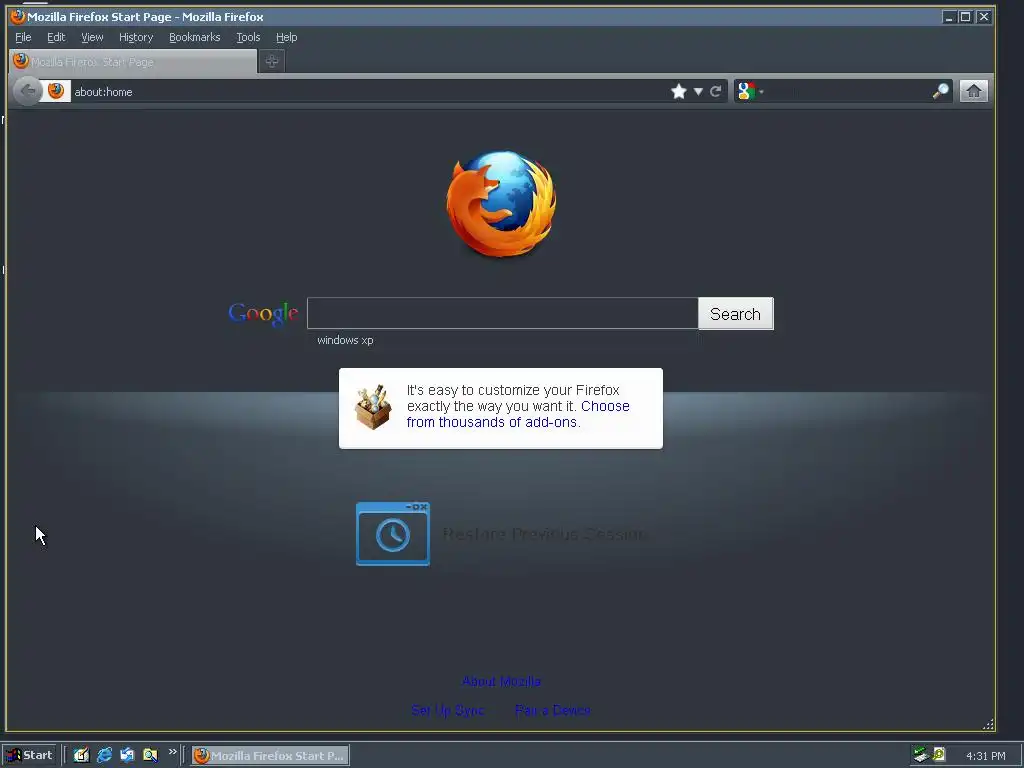Image resolution: width=1024 pixels, height=768 pixels.
Task: Open the Help menu
Action: tap(286, 37)
